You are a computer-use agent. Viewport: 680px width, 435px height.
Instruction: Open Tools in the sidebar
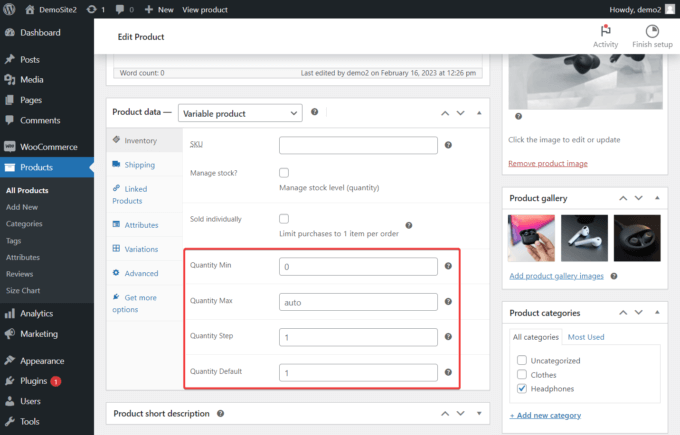coord(47,421)
